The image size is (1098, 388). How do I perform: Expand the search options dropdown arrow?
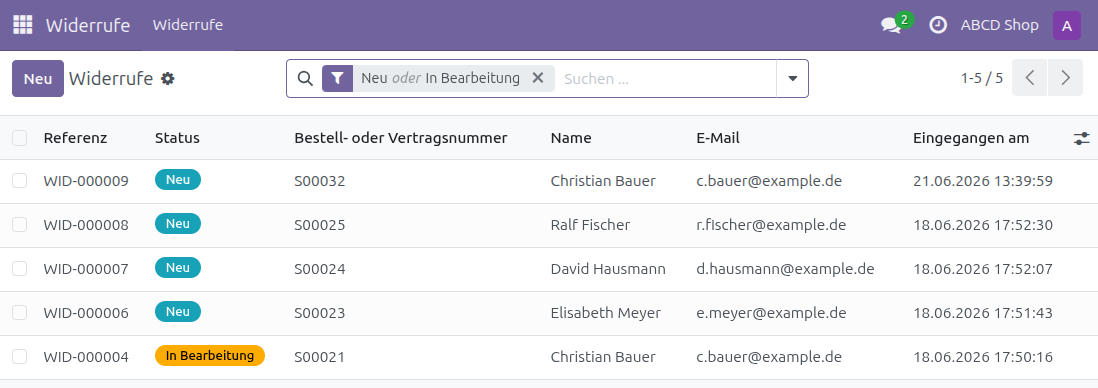793,78
